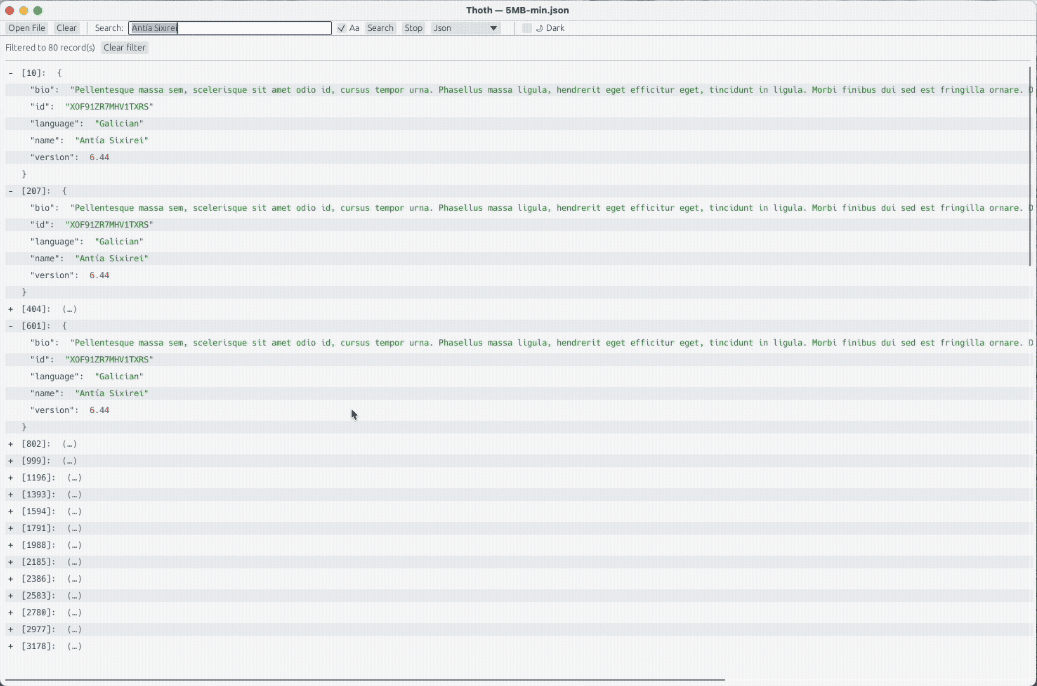Screen dimensions: 1037x686
Task: Collapse record [207]
Action: pos(11,191)
